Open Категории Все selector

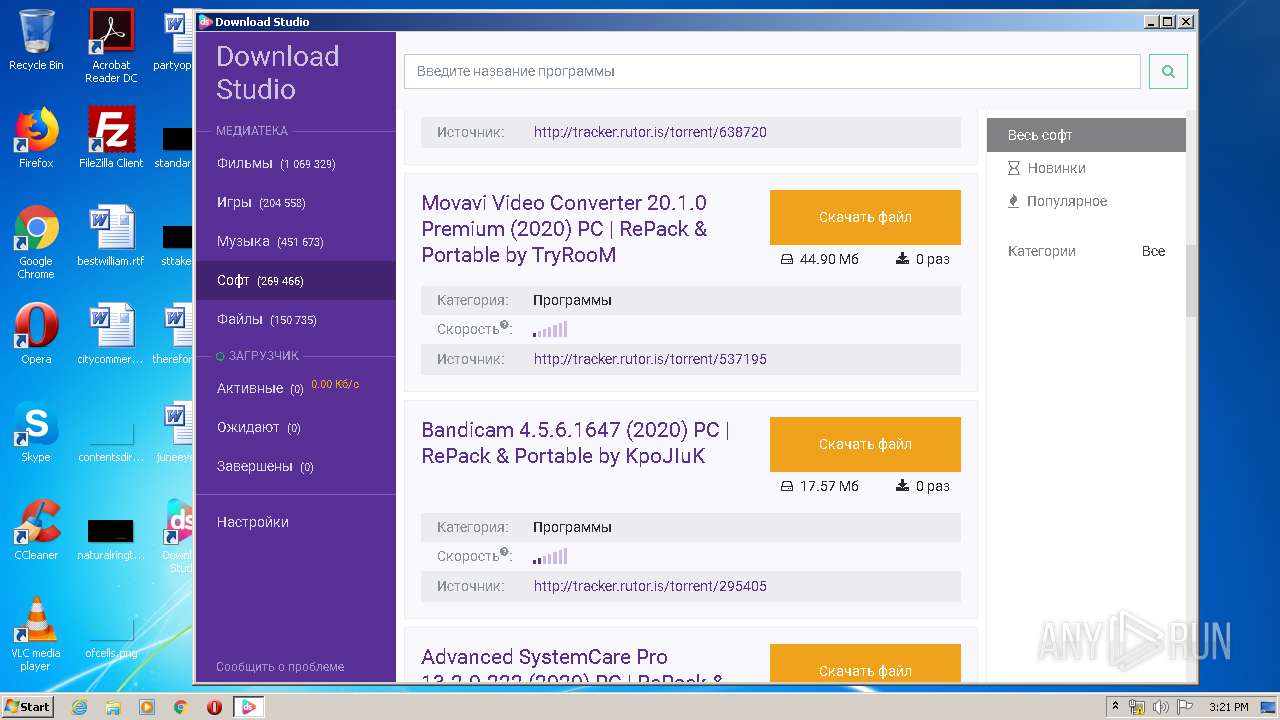(1153, 251)
